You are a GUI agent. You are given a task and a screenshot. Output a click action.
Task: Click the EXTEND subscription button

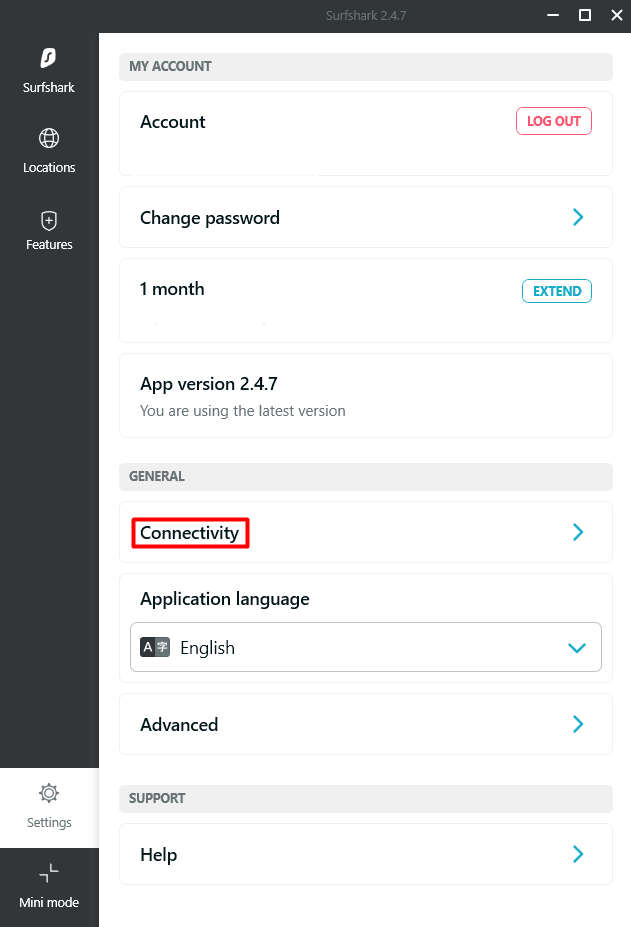557,291
